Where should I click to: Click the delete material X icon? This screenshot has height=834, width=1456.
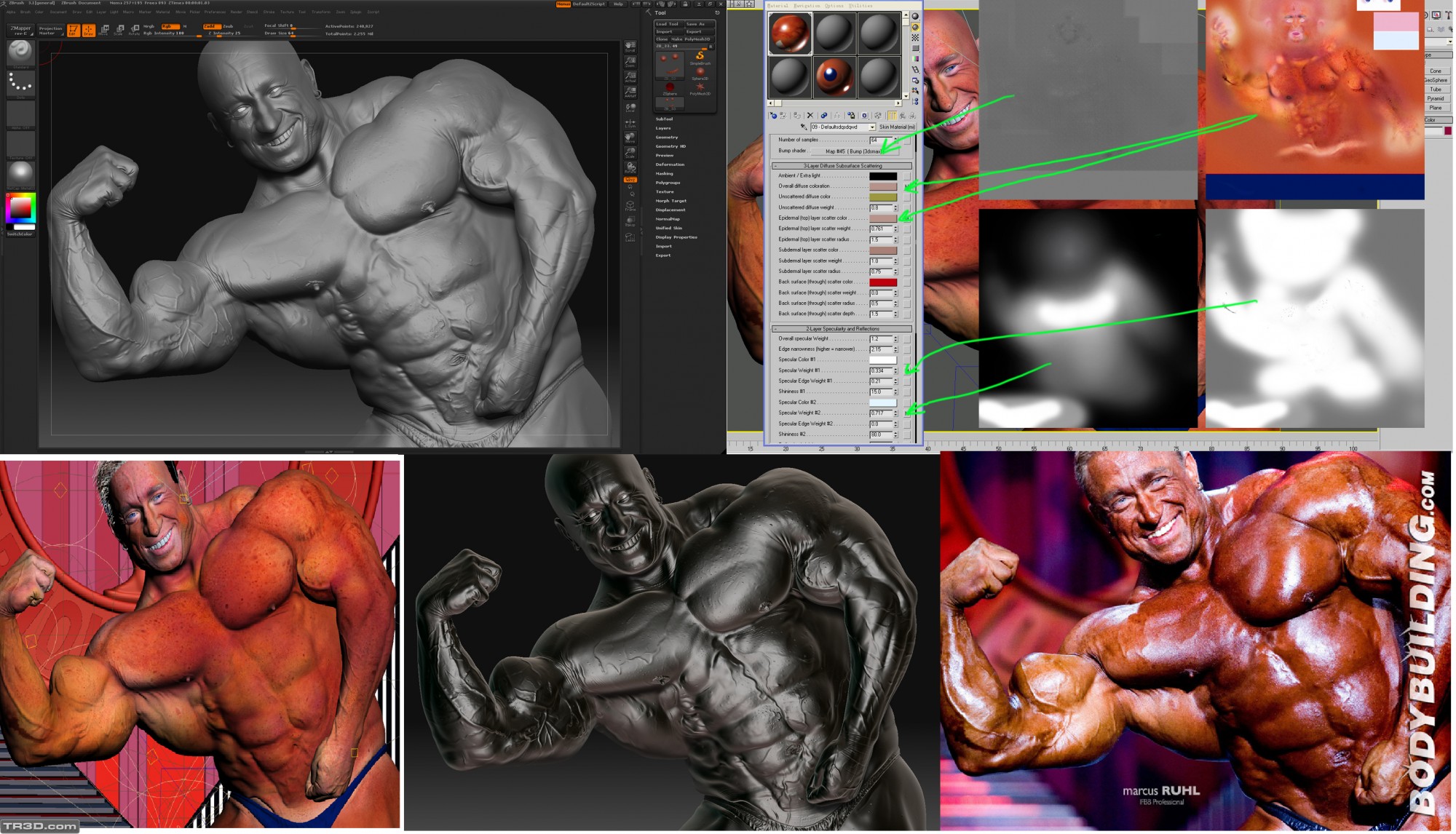click(x=810, y=115)
